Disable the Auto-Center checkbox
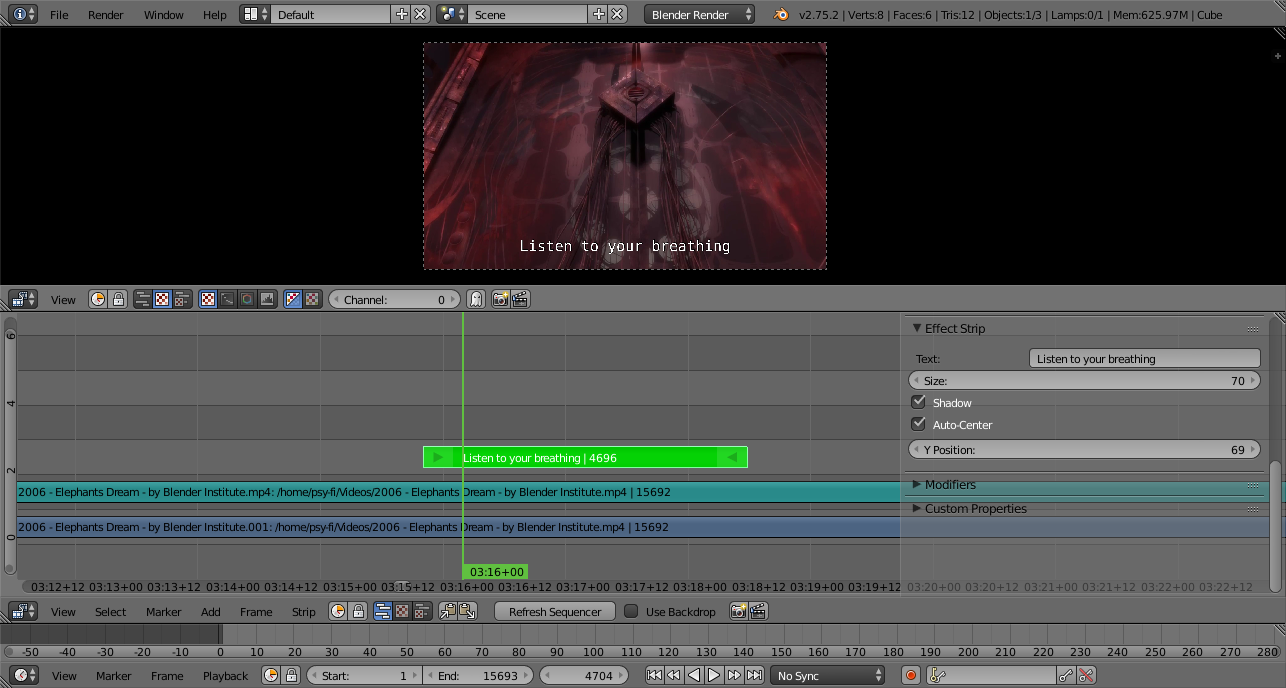The height and width of the screenshot is (688, 1286). tap(918, 424)
